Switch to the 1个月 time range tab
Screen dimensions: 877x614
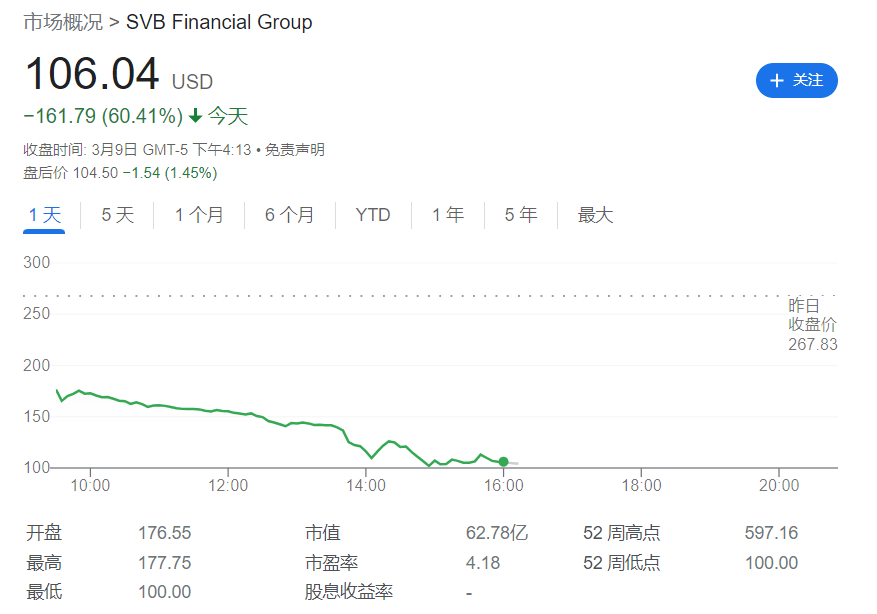coord(199,214)
